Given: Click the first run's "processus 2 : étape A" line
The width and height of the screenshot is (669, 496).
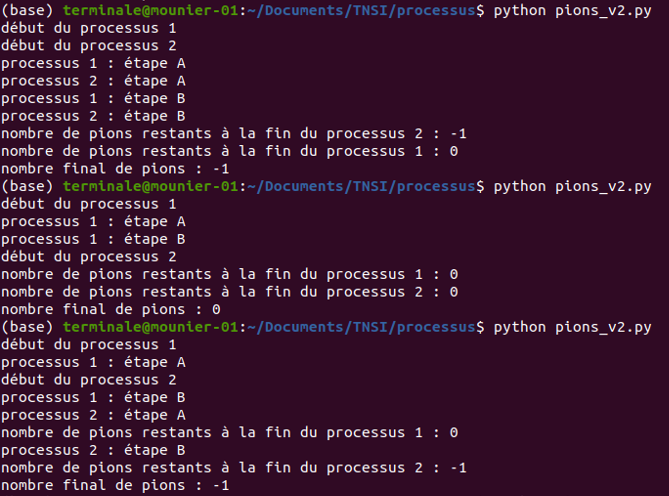Looking at the screenshot, I should 93,81.
